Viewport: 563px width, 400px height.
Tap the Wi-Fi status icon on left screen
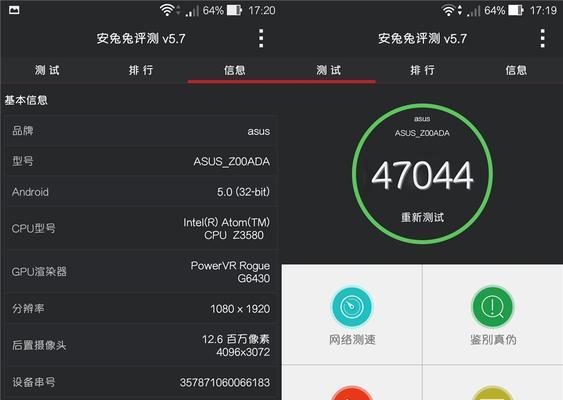(x=167, y=10)
